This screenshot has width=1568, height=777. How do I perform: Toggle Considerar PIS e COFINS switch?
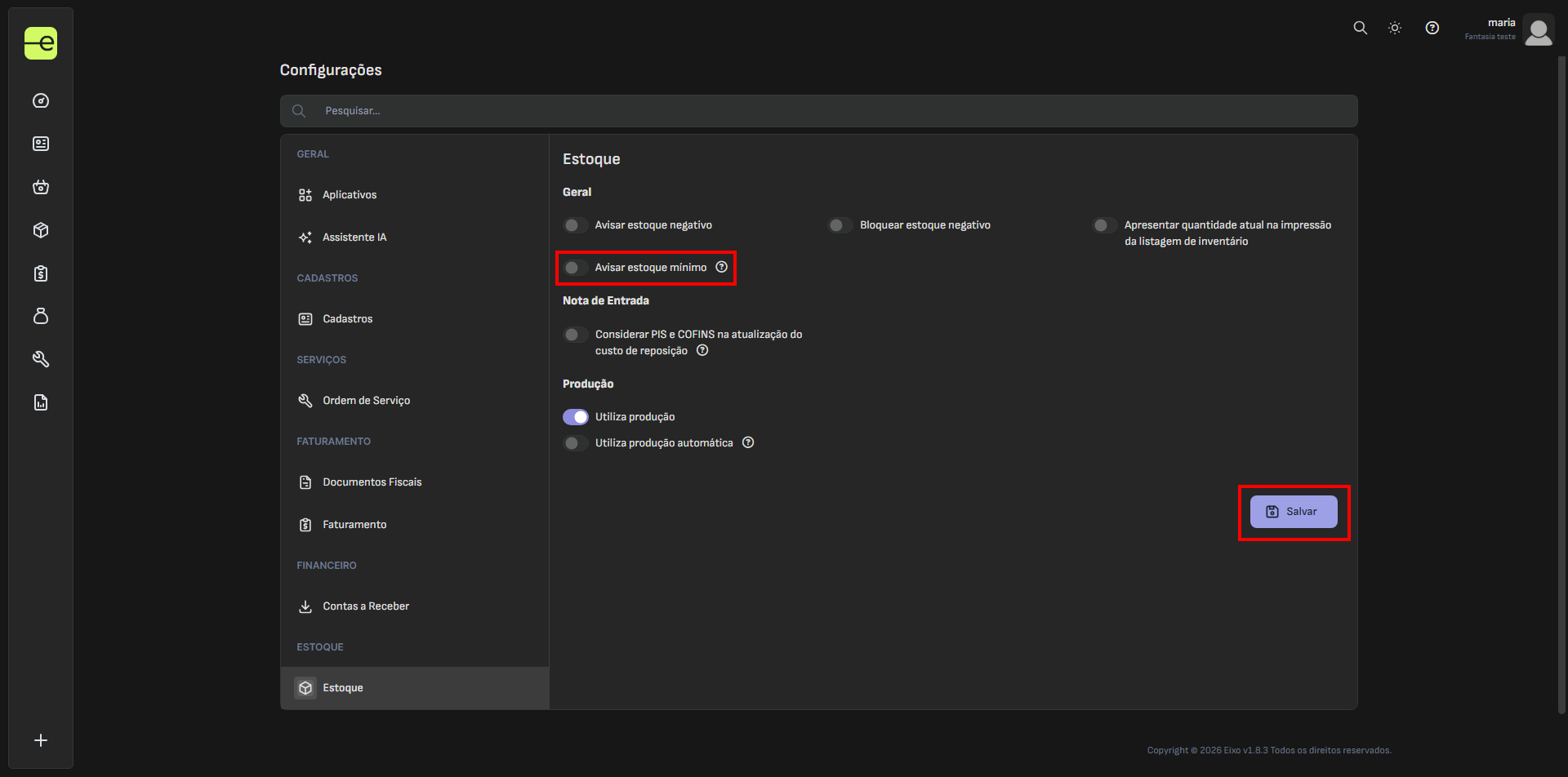576,335
